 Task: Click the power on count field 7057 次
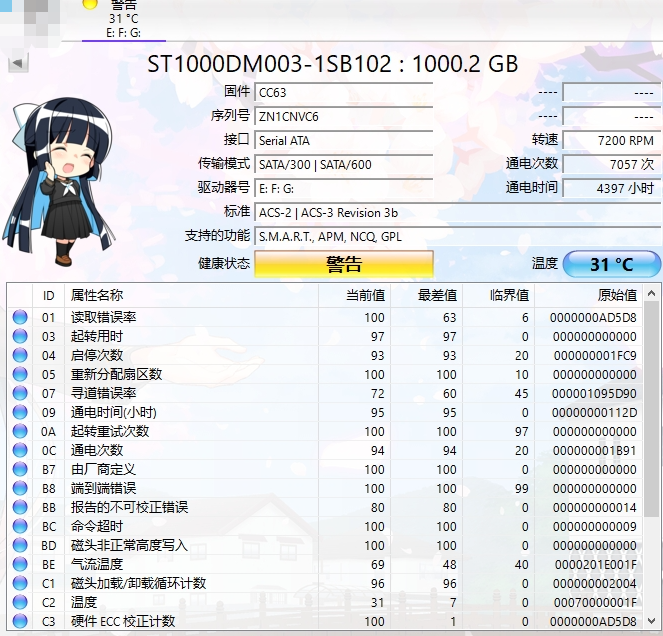(611, 164)
